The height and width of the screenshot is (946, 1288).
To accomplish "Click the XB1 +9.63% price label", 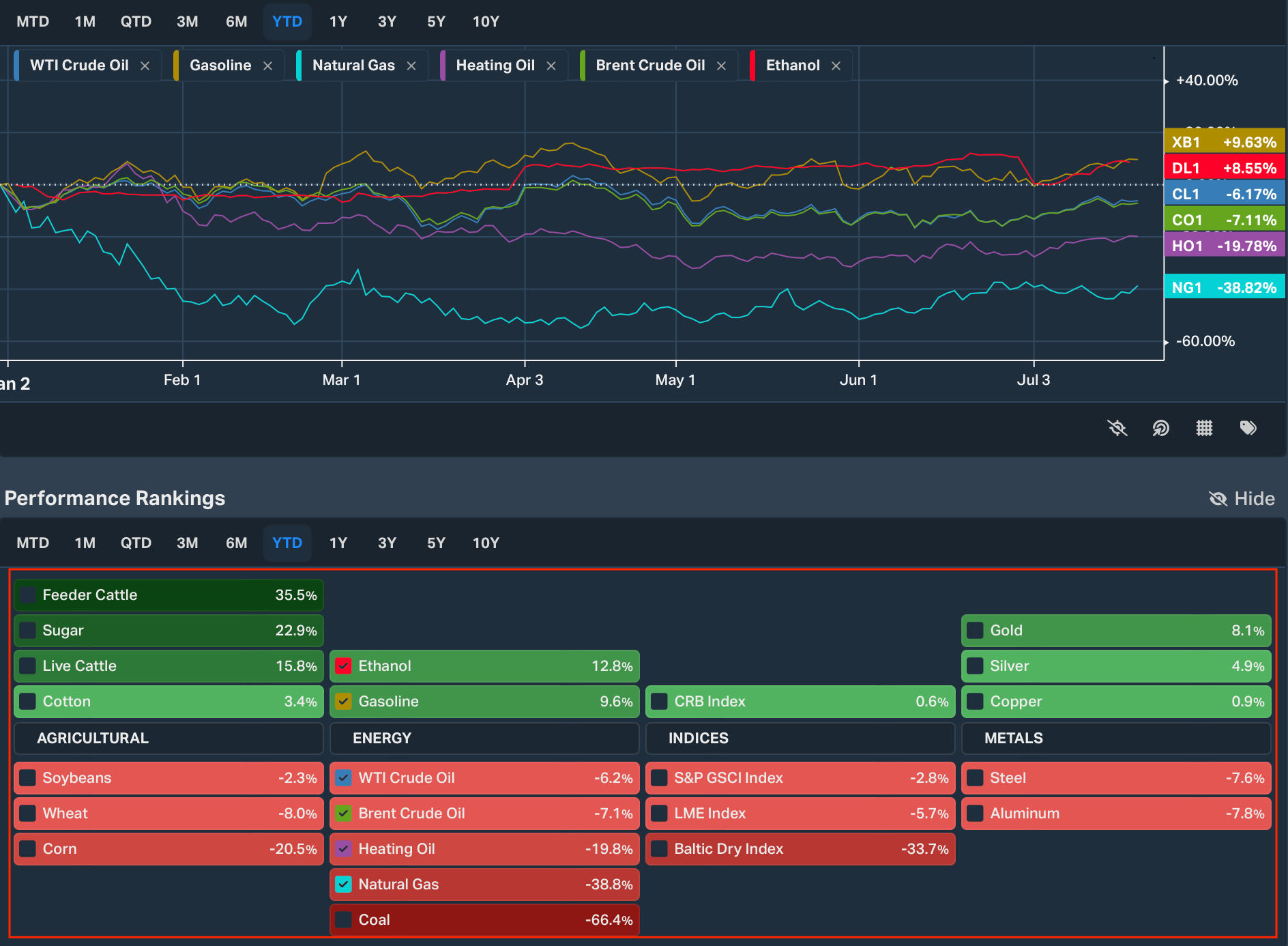I will 1225,142.
